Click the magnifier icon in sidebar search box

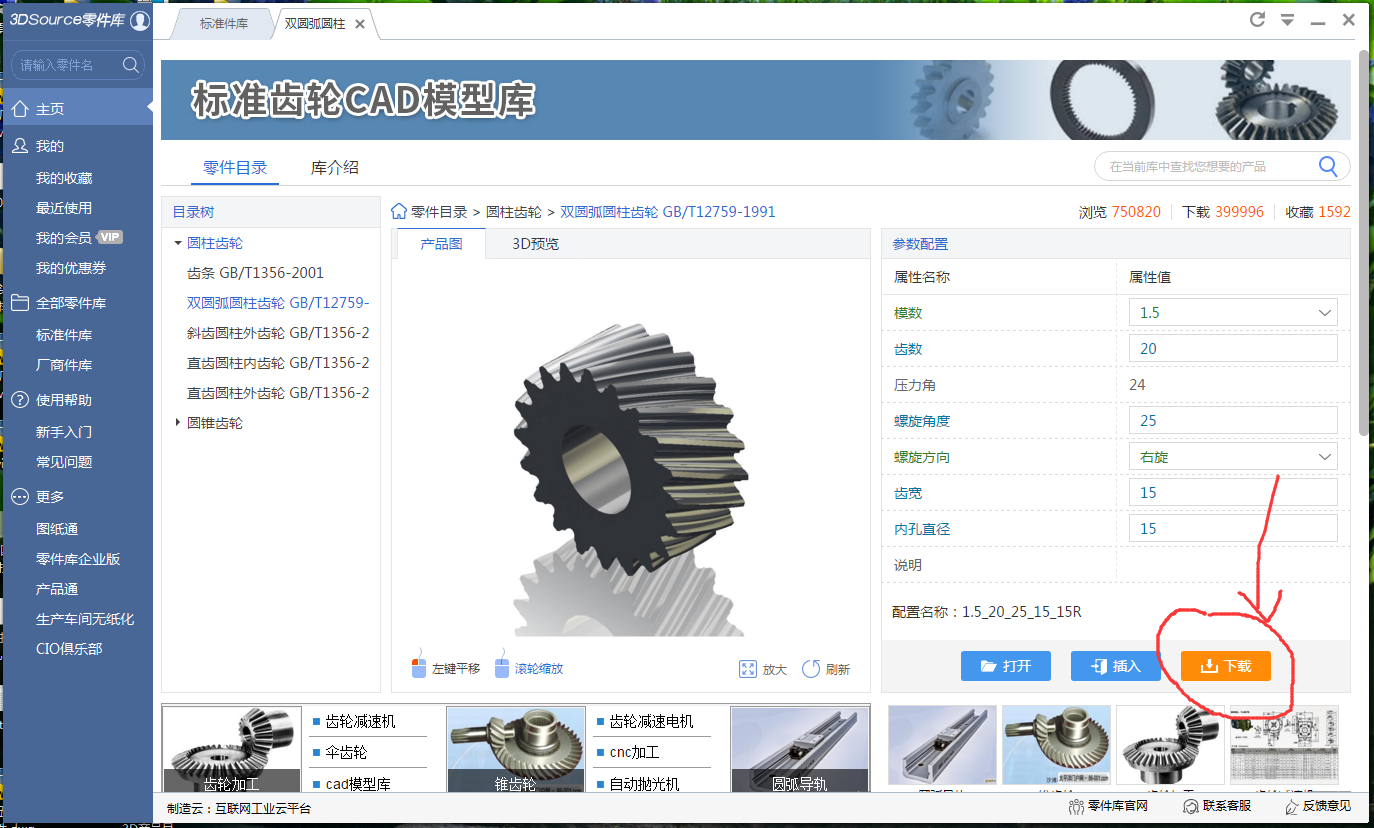click(x=130, y=65)
